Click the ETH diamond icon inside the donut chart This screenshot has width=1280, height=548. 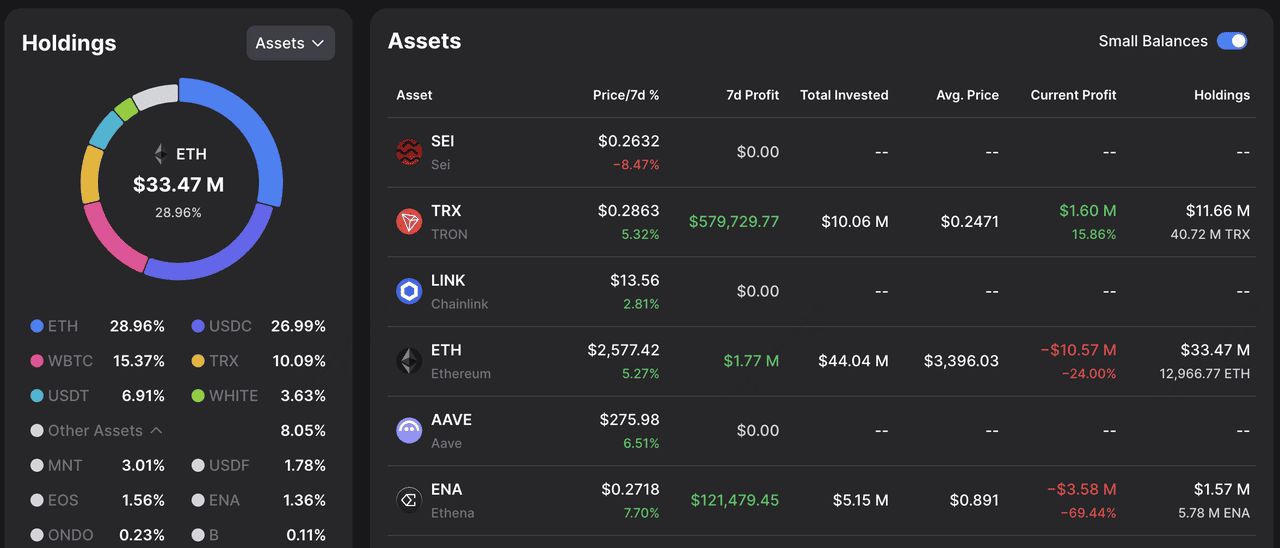(x=160, y=154)
